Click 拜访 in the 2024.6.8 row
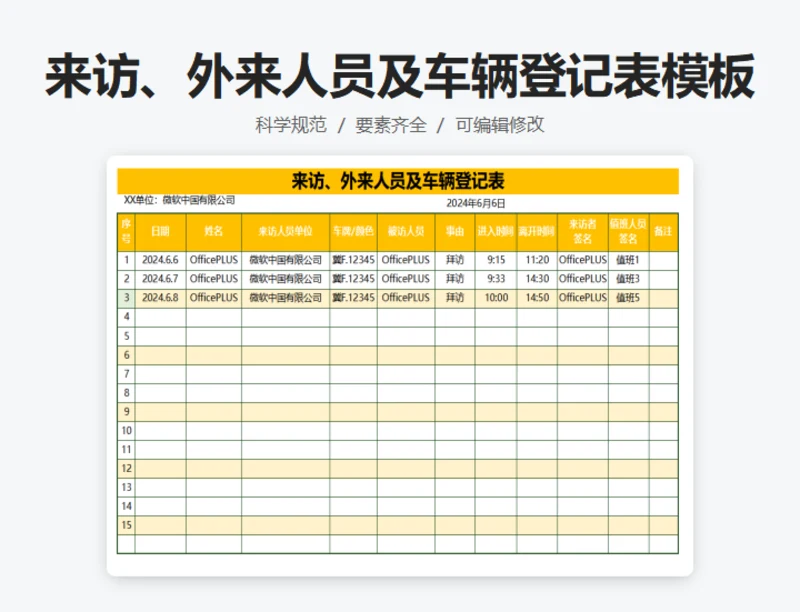 click(455, 298)
